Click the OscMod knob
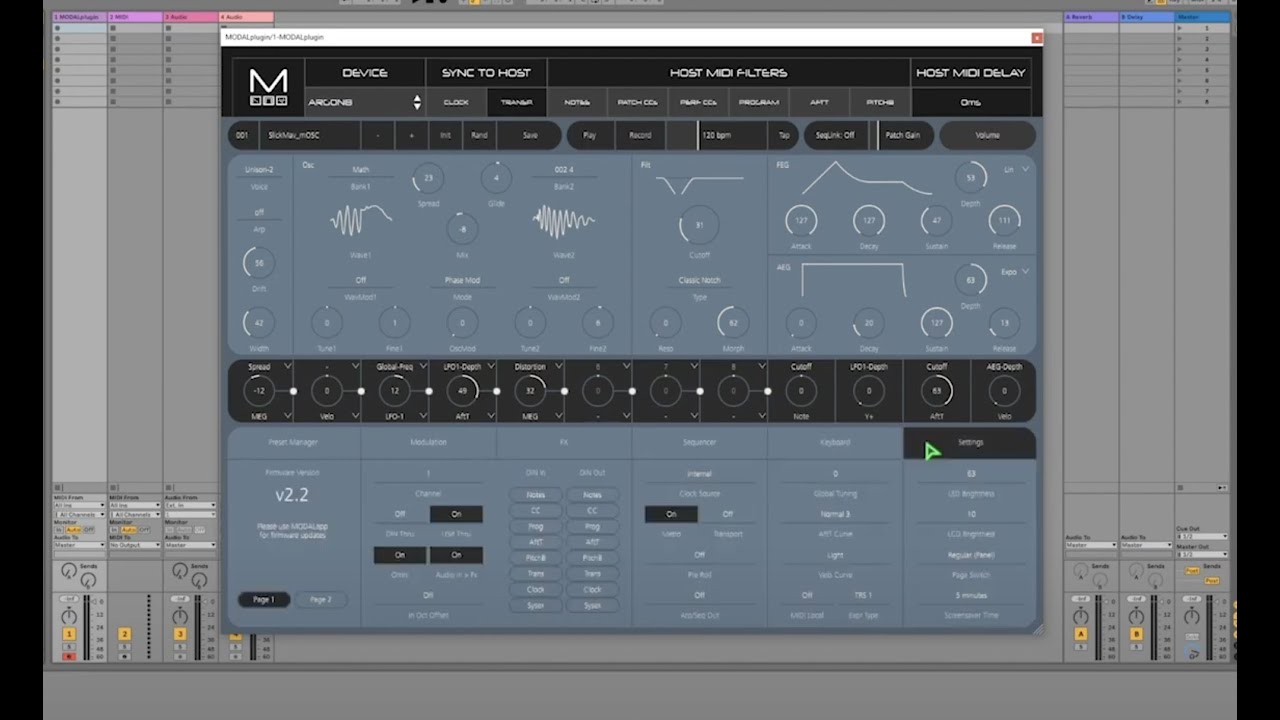This screenshot has width=1280, height=720. coord(462,323)
